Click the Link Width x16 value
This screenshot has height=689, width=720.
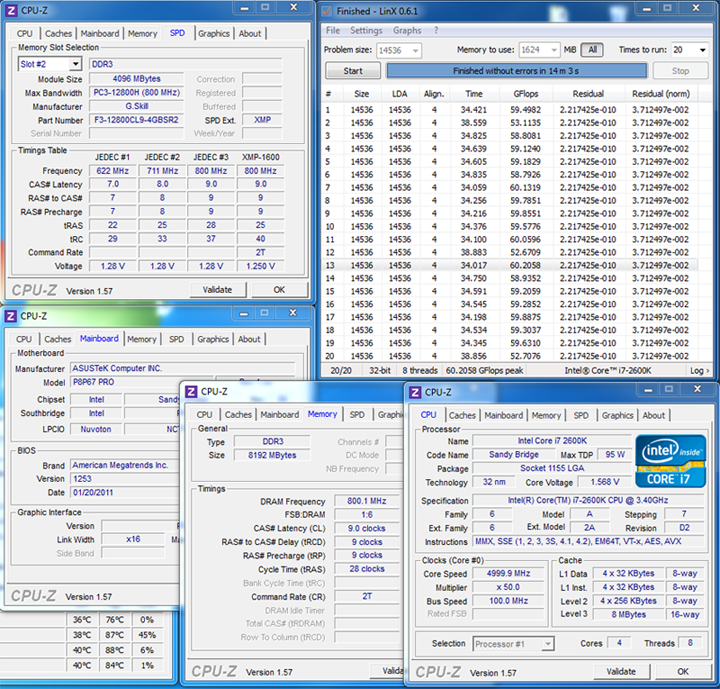point(133,539)
